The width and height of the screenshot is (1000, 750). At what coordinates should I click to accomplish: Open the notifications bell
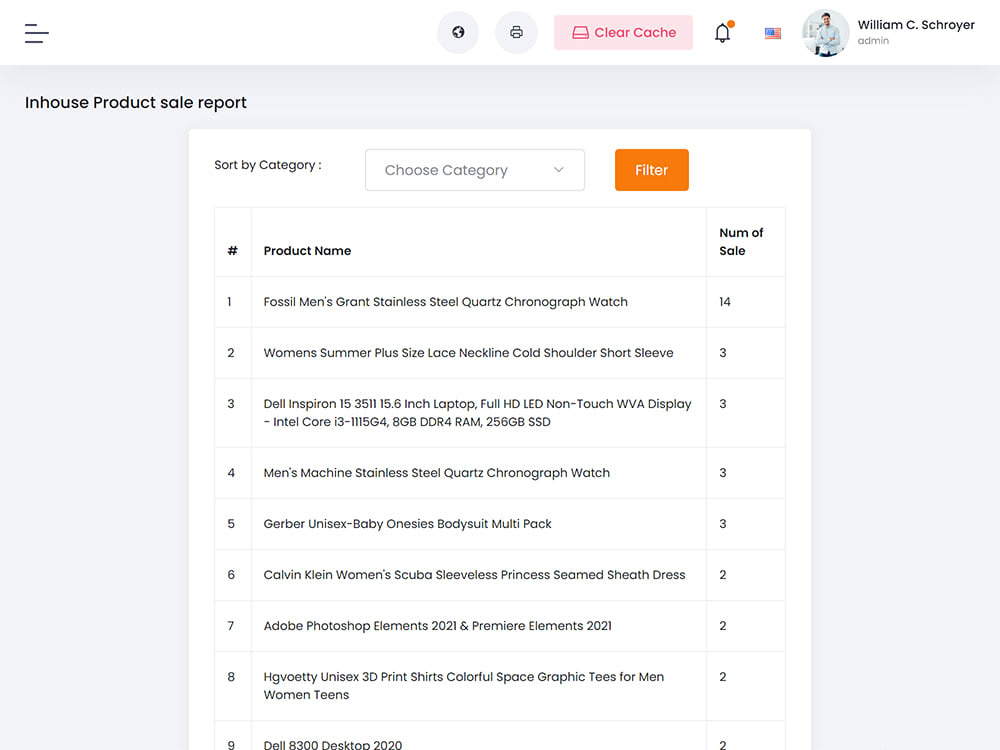tap(723, 32)
